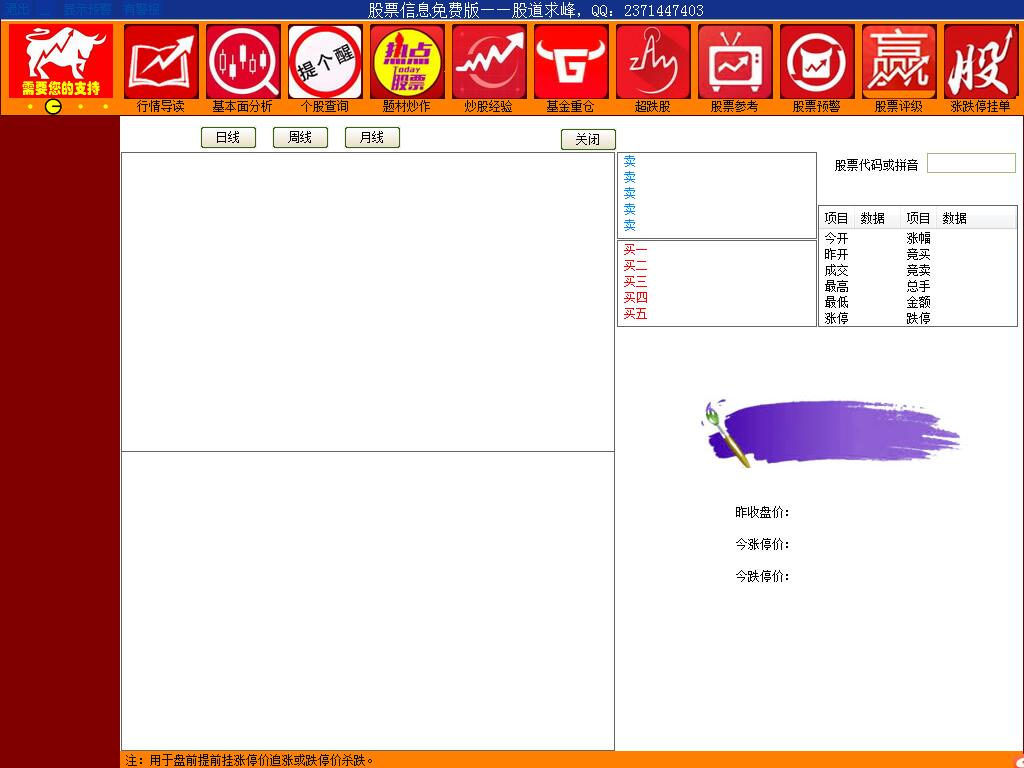Open 个股查询 individual stock lookup
1024x768 pixels.
pyautogui.click(x=324, y=60)
